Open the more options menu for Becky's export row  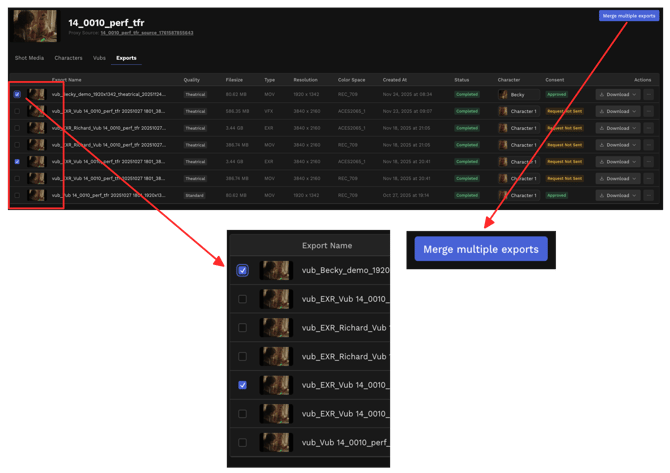pyautogui.click(x=648, y=95)
